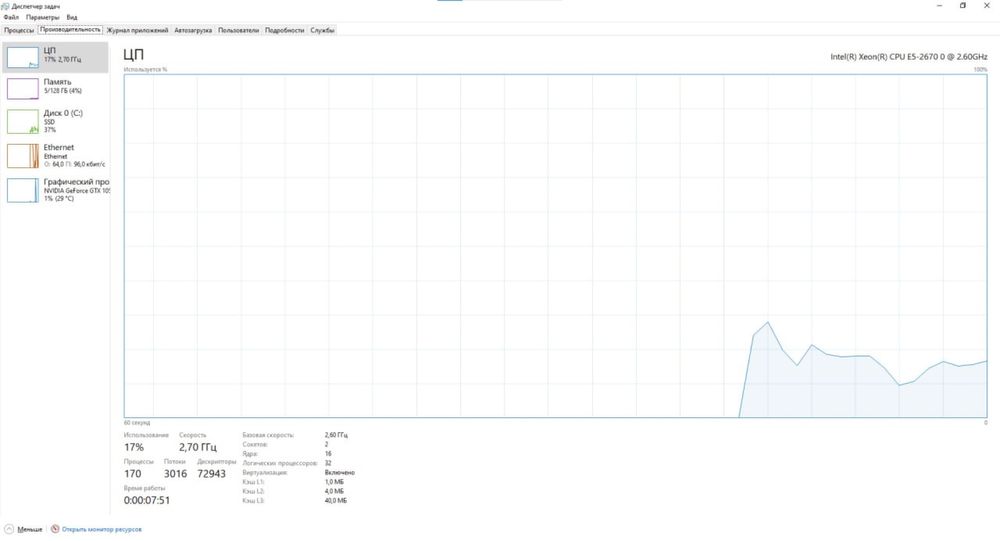Click the Меньше collapse arrow icon
This screenshot has height=541, width=1000.
9,529
